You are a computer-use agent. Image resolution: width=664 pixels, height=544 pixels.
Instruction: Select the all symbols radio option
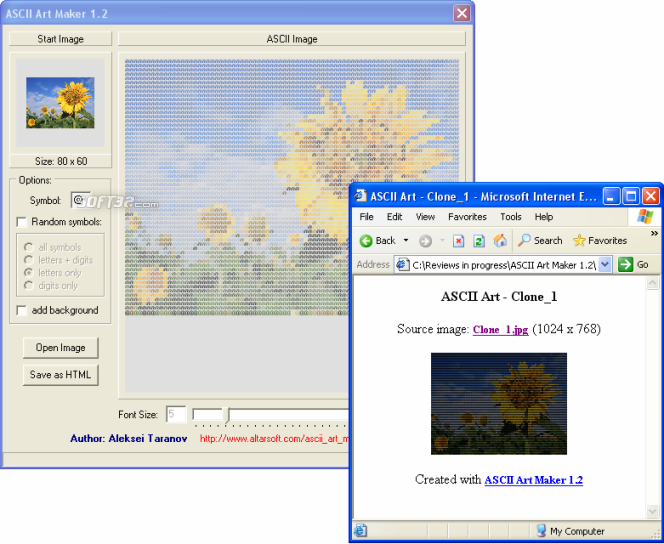[x=28, y=247]
